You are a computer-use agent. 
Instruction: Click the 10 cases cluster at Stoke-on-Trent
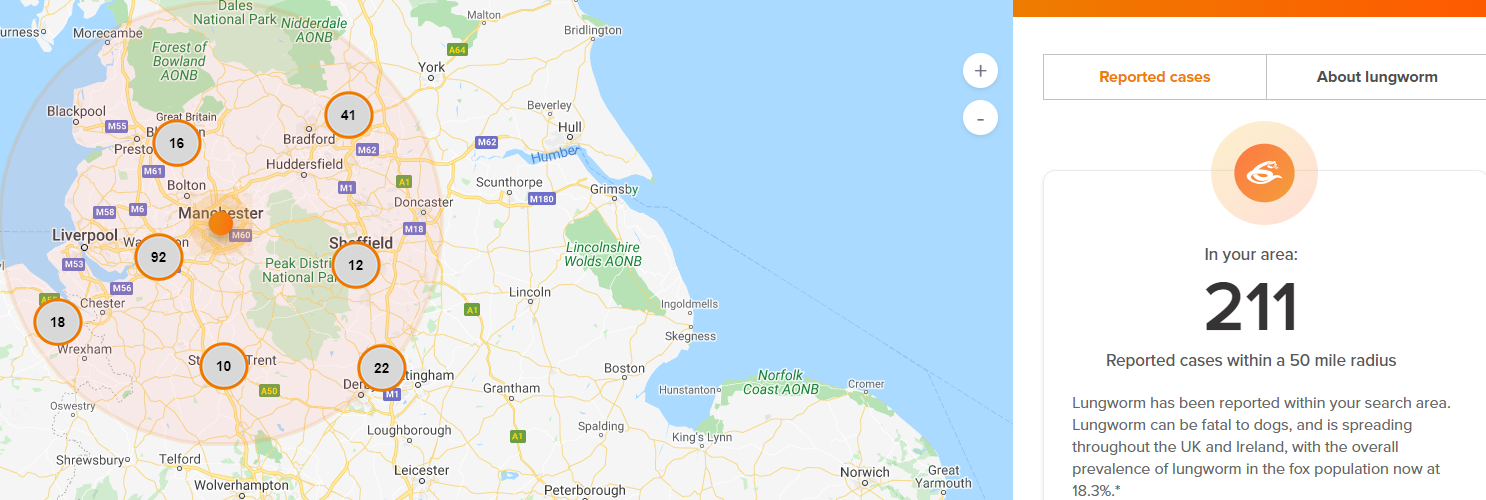point(224,366)
